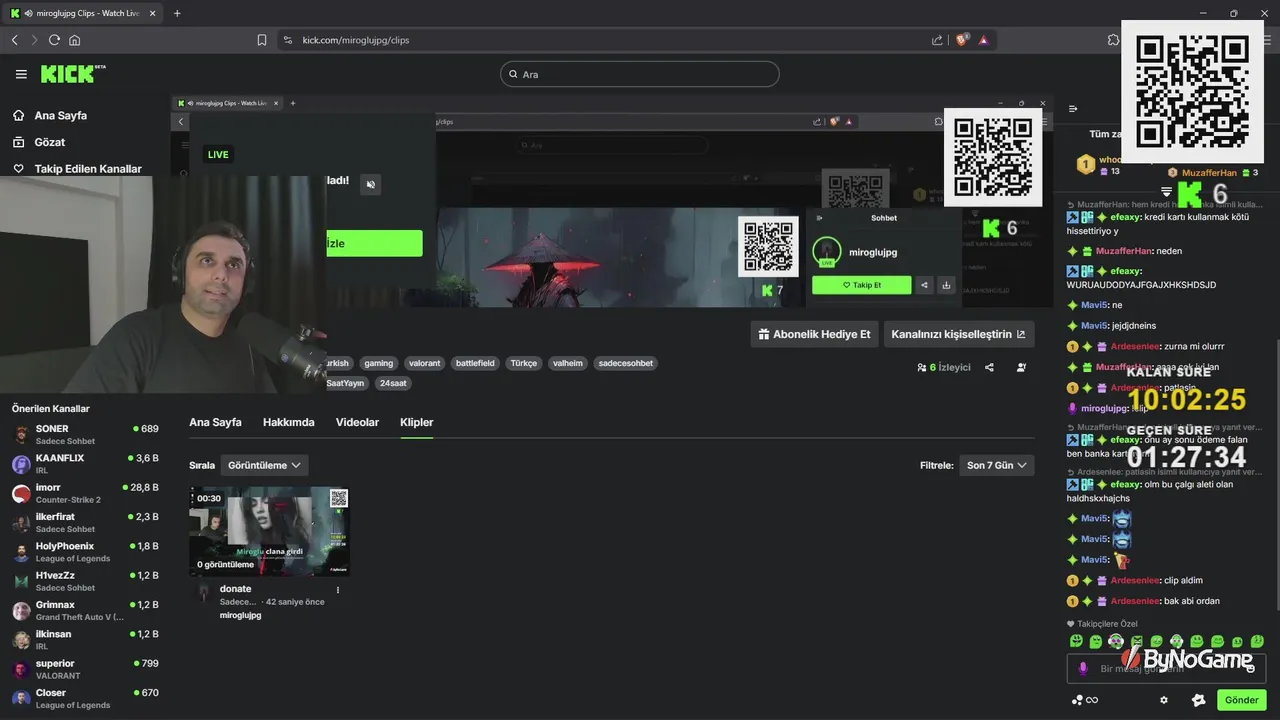This screenshot has height=720, width=1280.
Task: Switch to the Hakkımda tab
Action: 289,422
